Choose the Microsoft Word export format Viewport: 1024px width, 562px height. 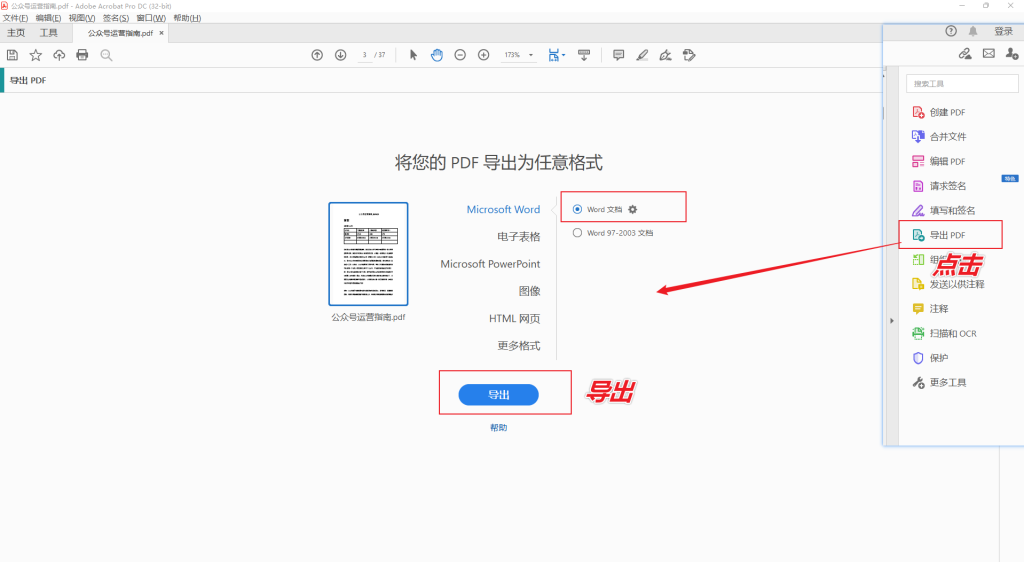click(x=503, y=210)
